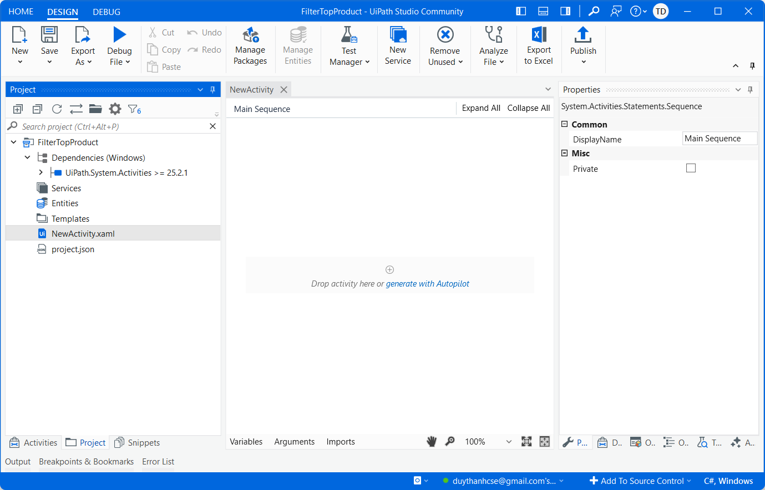Switch to the HOME ribbon tab
765x490 pixels.
(x=21, y=12)
